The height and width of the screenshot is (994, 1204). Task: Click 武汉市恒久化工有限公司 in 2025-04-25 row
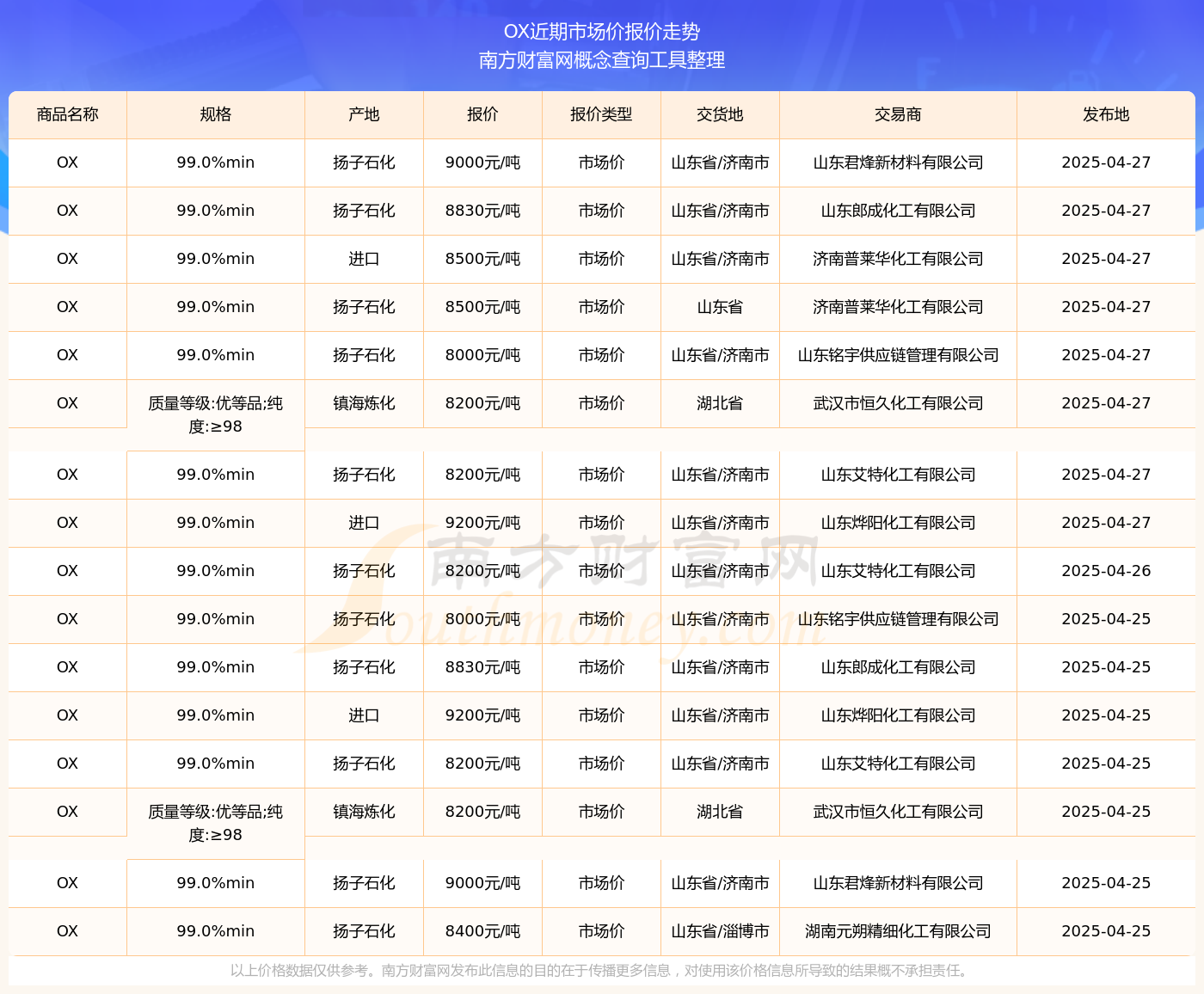(898, 812)
